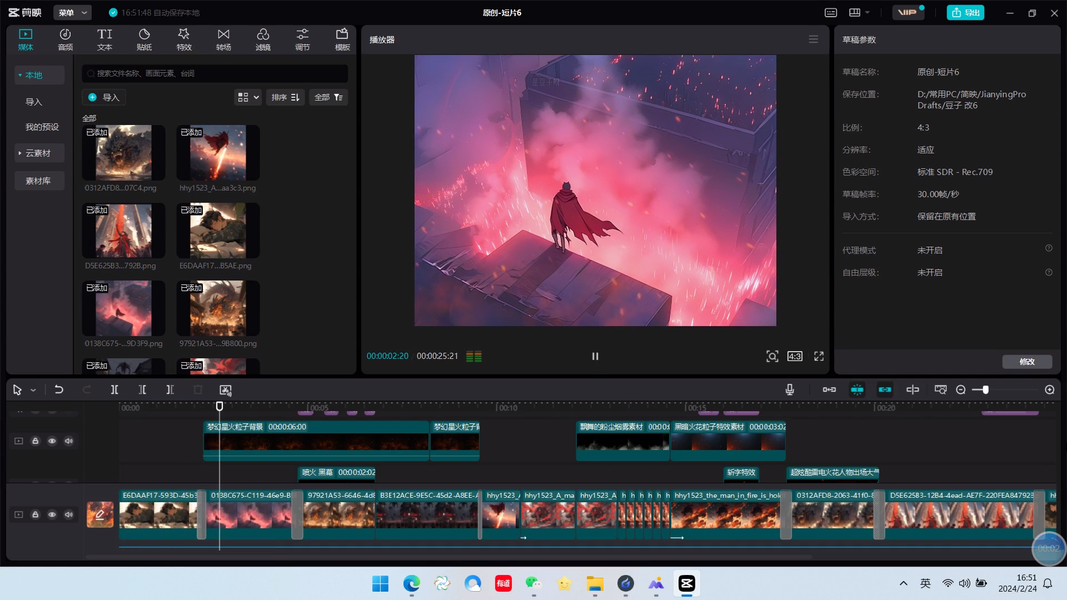Select 导入 in the left sidebar
Screen dimensions: 1067x600
[x=34, y=101]
